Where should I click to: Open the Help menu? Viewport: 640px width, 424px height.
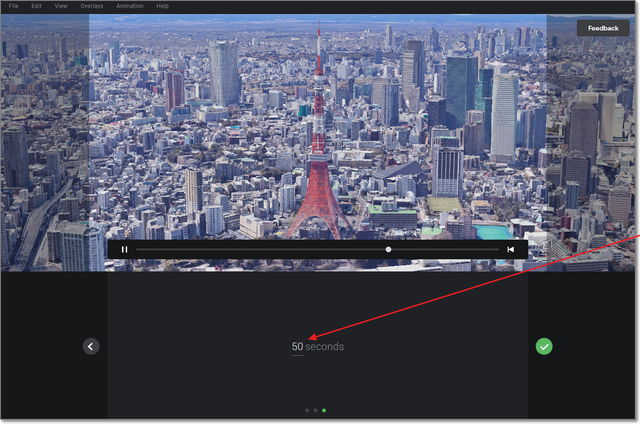tap(162, 6)
